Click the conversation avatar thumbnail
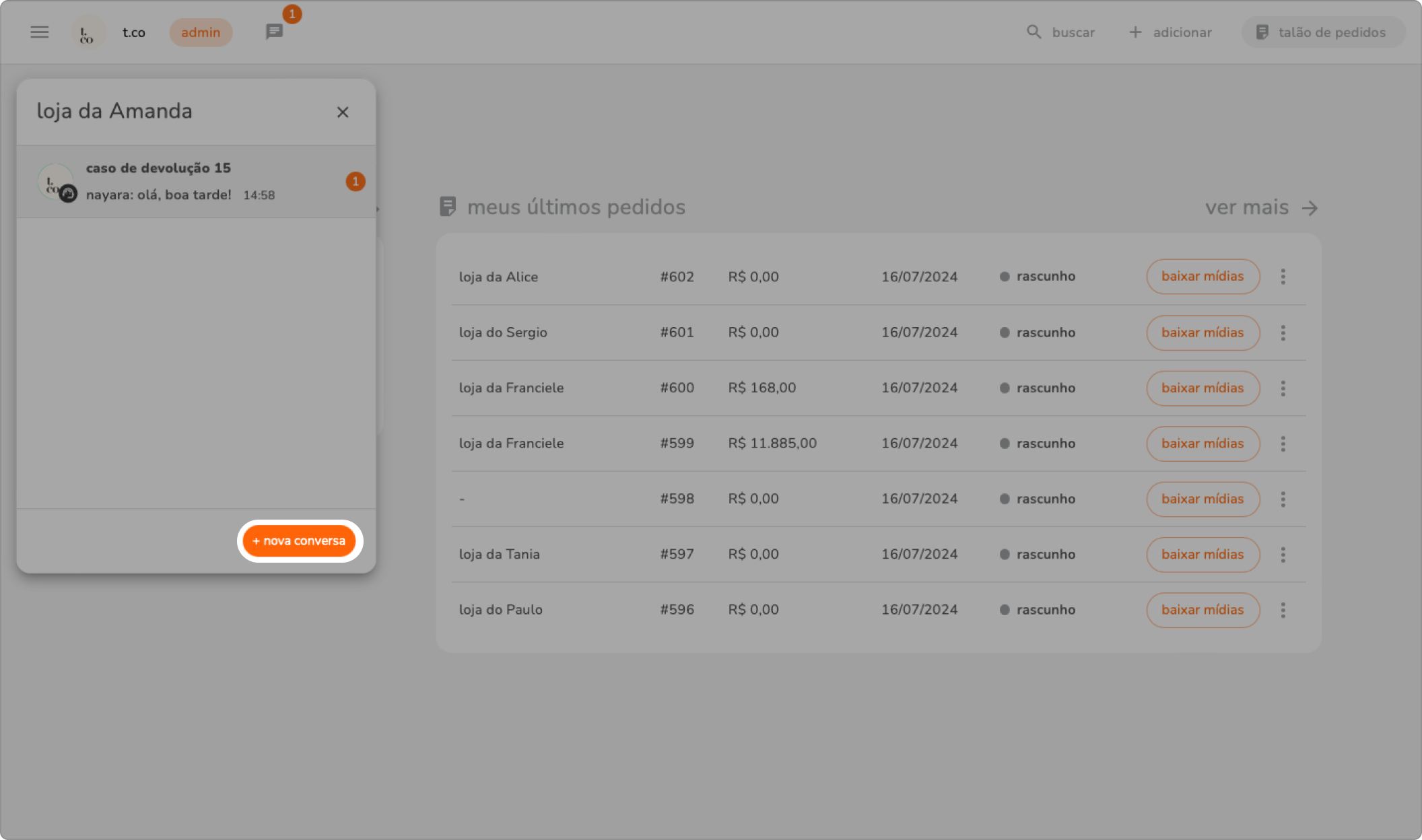This screenshot has height=840, width=1422. point(55,182)
